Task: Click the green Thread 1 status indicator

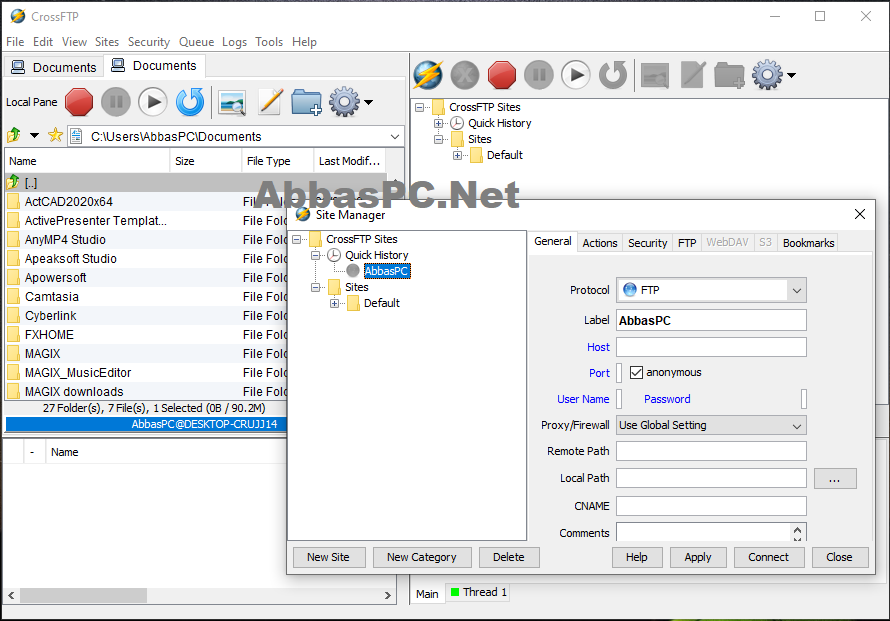Action: point(455,592)
